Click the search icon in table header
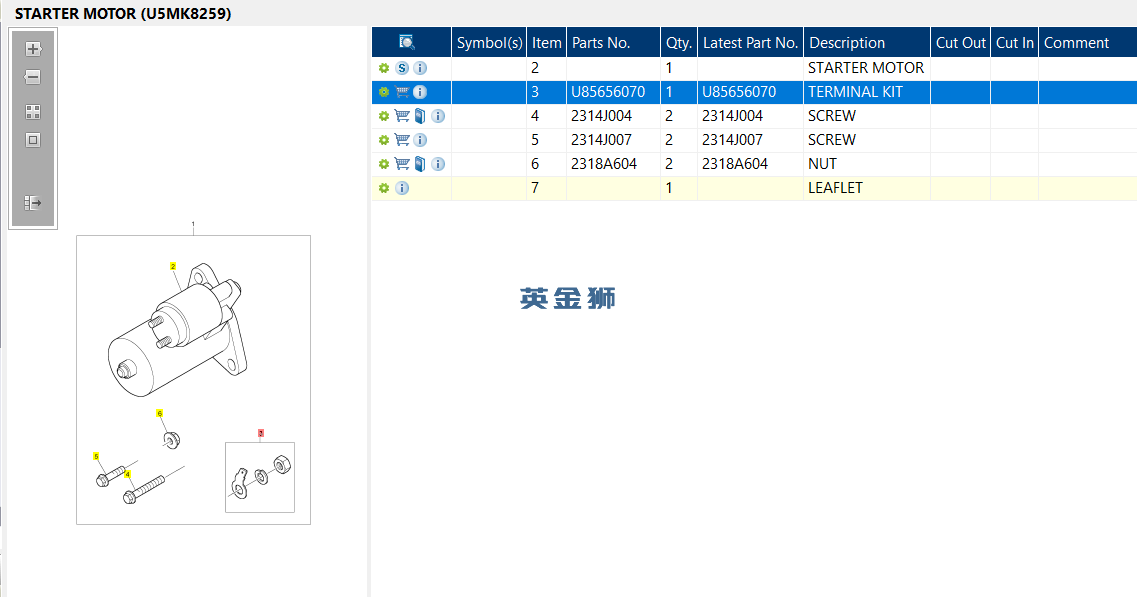 407,42
